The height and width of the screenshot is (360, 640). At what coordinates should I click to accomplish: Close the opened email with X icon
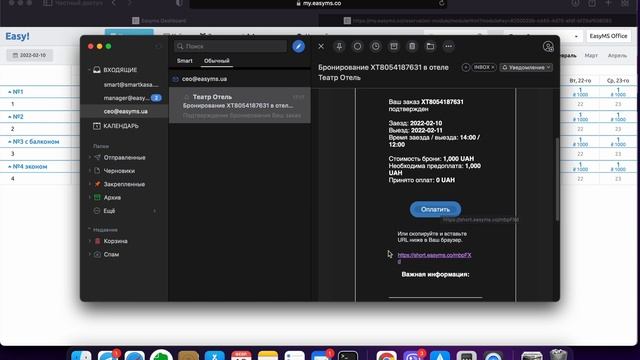321,47
